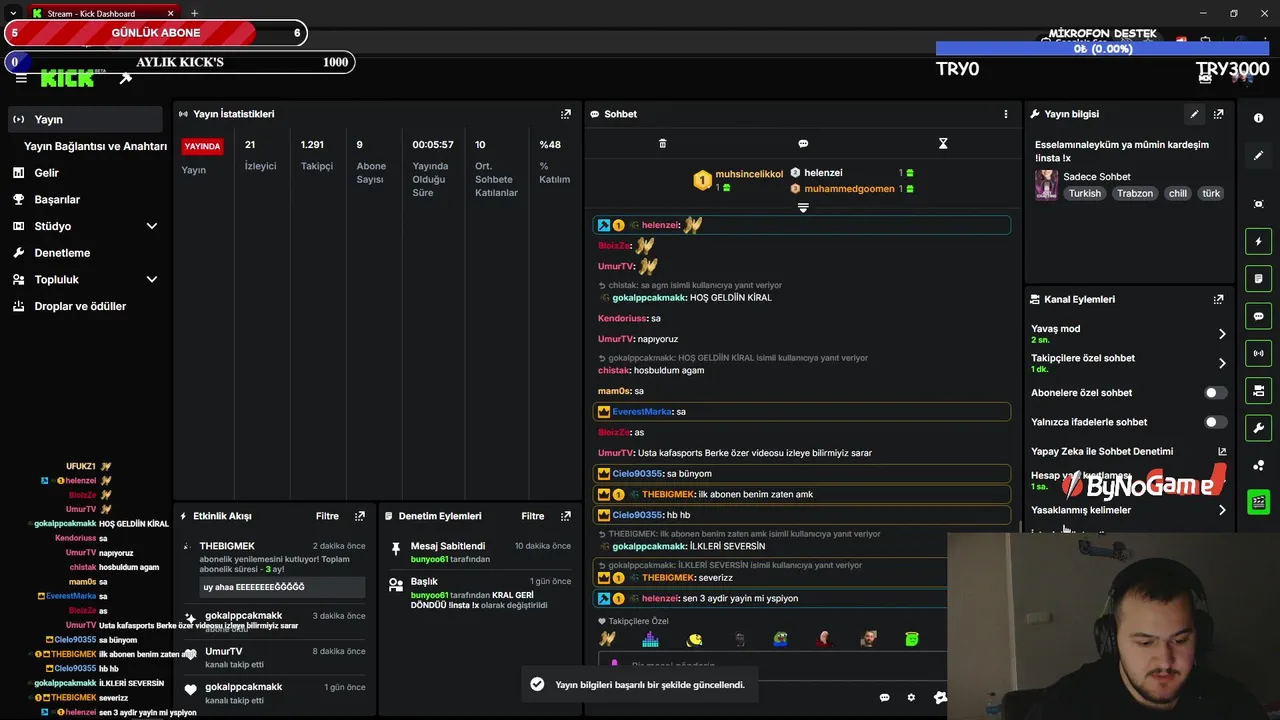The height and width of the screenshot is (720, 1280).
Task: Click the Trabzon tag
Action: tap(1135, 194)
